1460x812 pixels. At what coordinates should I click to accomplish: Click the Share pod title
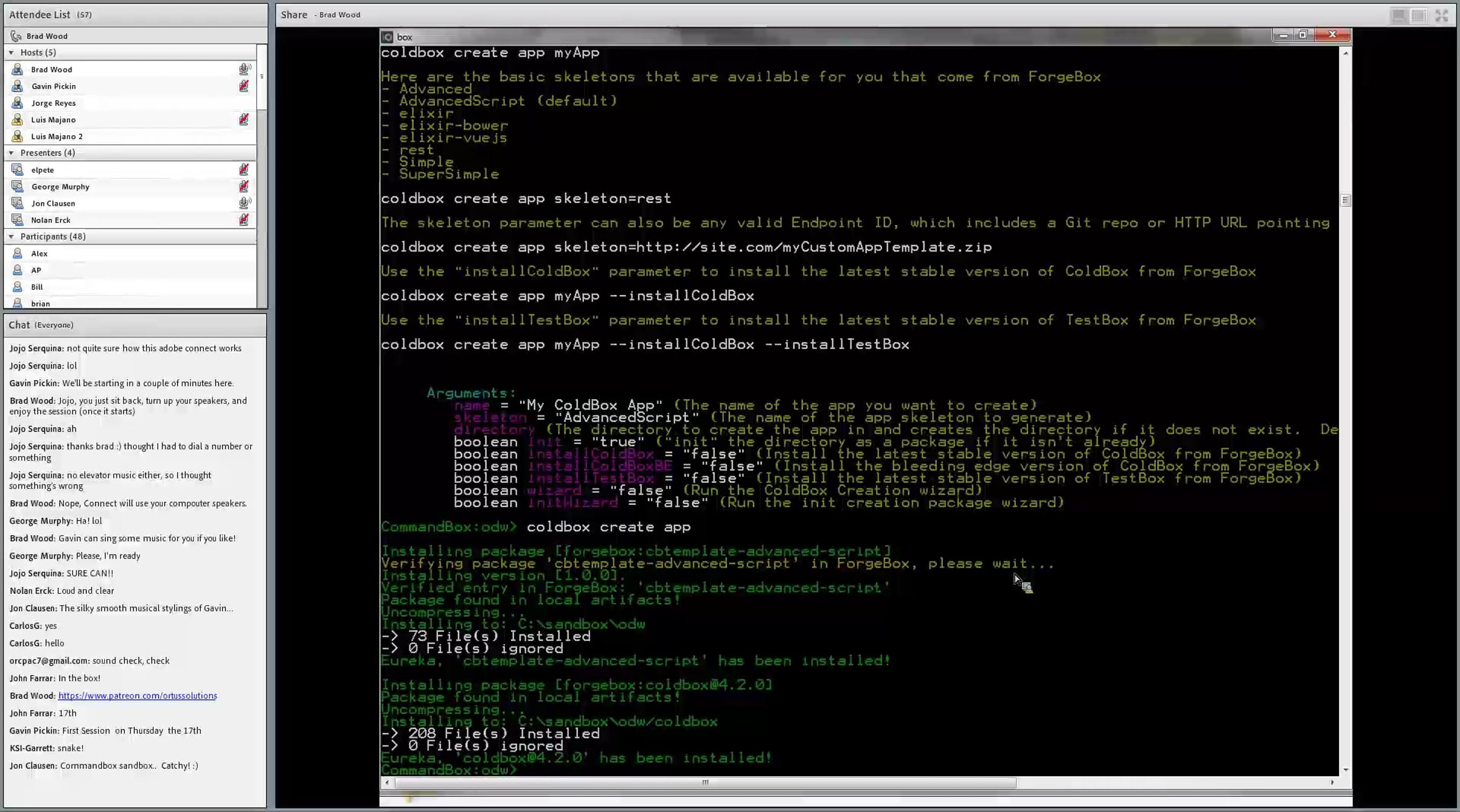[x=294, y=15]
